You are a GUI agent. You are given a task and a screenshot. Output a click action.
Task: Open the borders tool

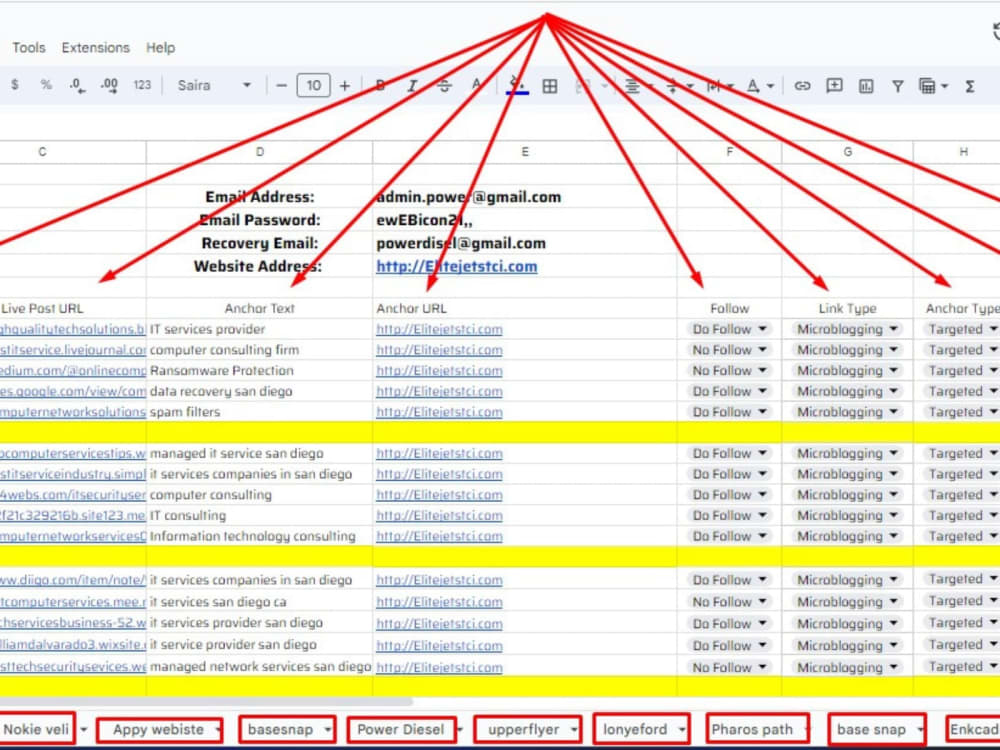point(550,85)
